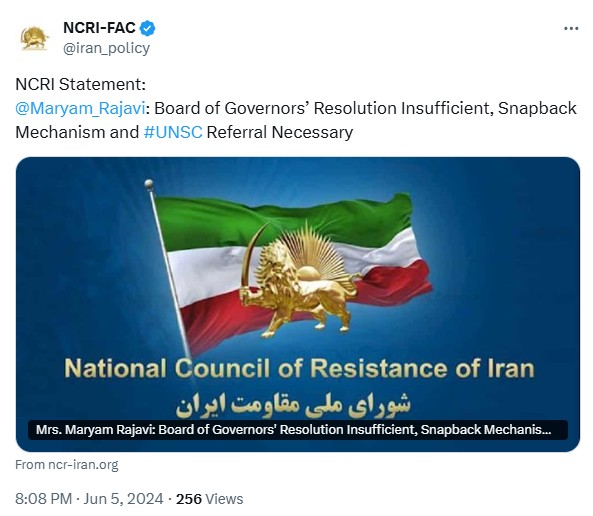Open the @Maryam_Rajavi mention

pyautogui.click(x=80, y=108)
